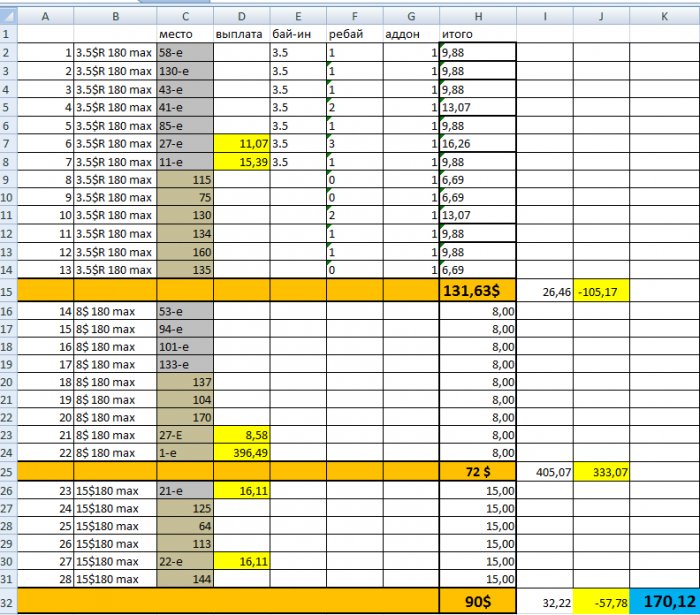Screen dimensions: 700x615
Task: Select the '53-е' place cell
Action: [185, 311]
